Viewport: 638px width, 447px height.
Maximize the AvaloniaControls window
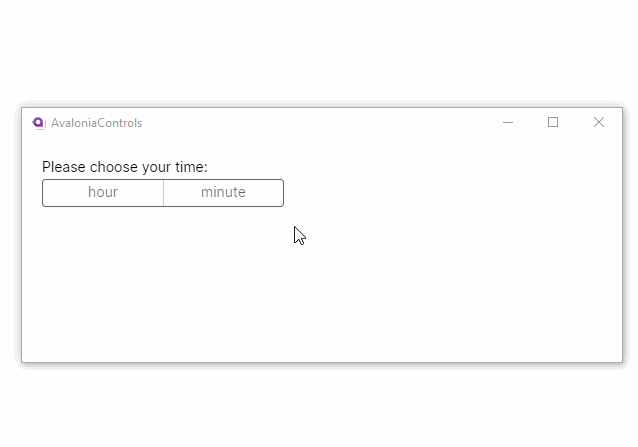pos(553,123)
